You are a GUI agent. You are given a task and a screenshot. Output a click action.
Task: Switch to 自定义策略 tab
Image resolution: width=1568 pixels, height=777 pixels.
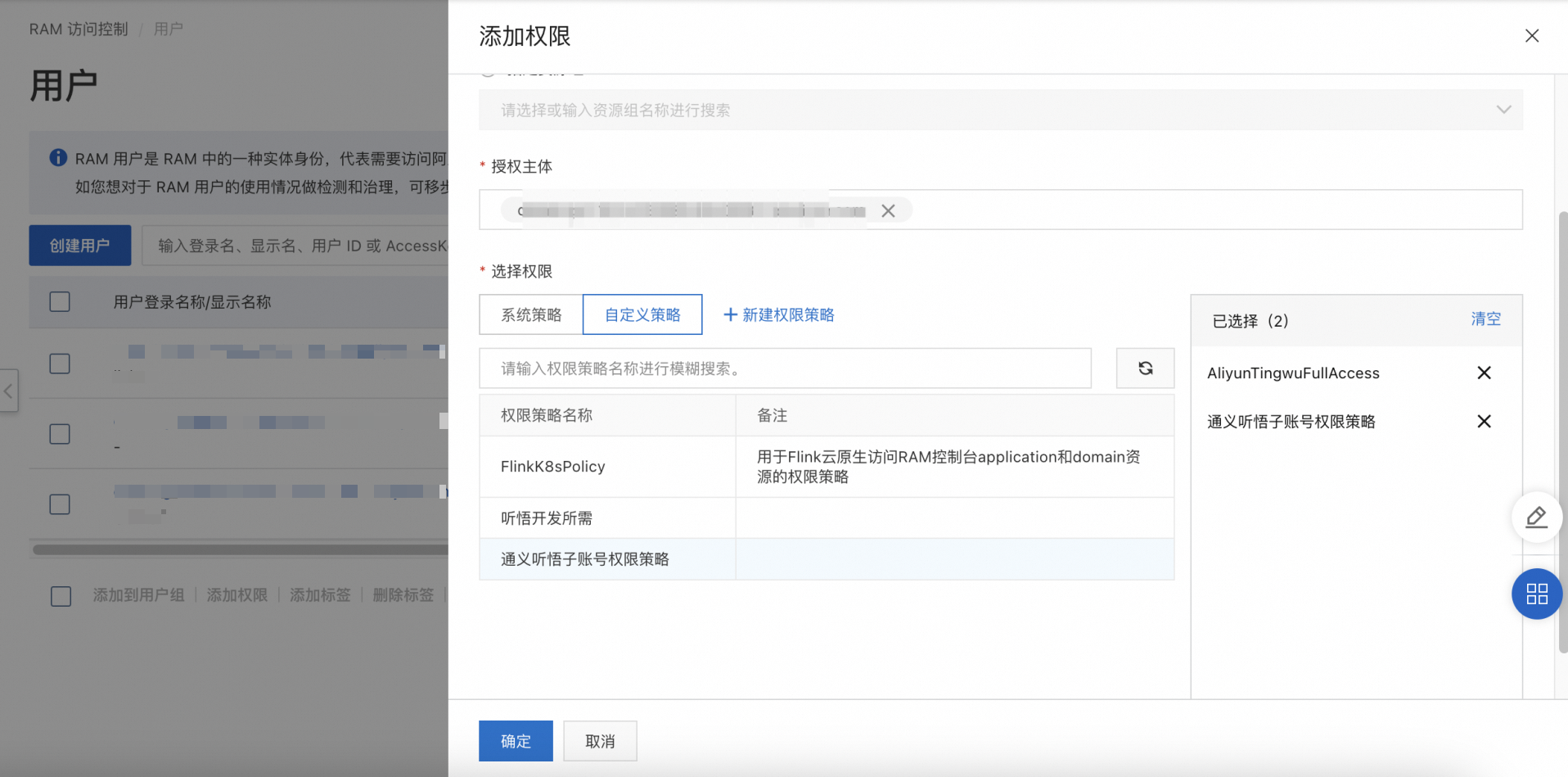click(642, 314)
